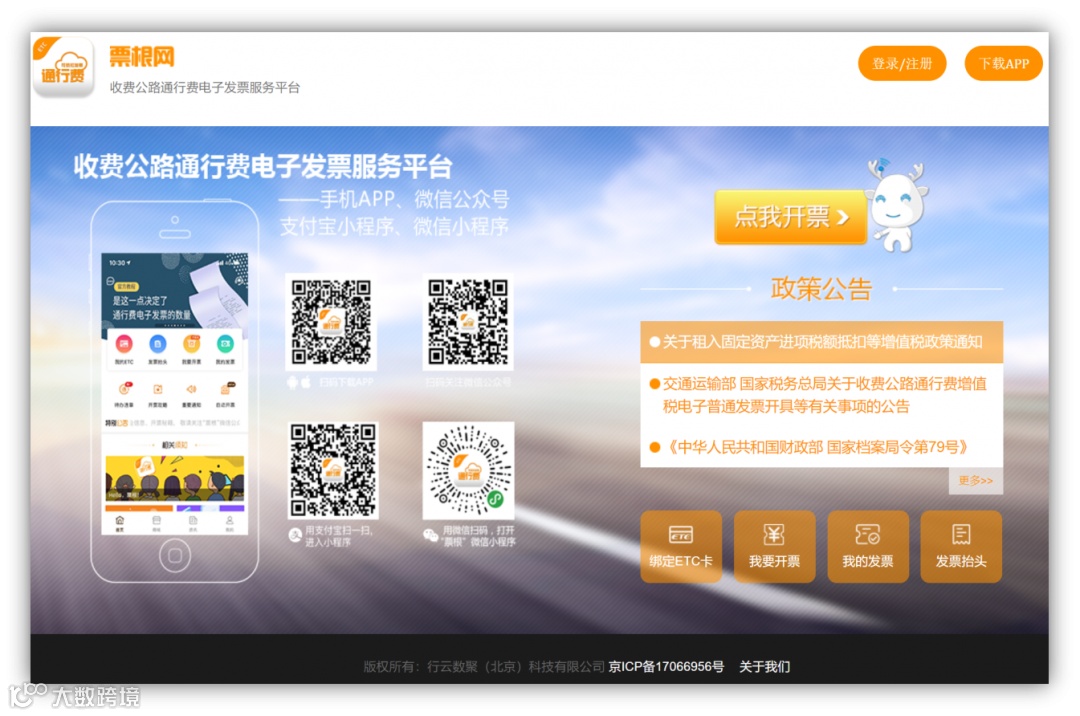Image resolution: width=1080 pixels, height=716 pixels.
Task: Tap the 重要通知 speaker icon in phone mockup
Action: click(x=191, y=390)
